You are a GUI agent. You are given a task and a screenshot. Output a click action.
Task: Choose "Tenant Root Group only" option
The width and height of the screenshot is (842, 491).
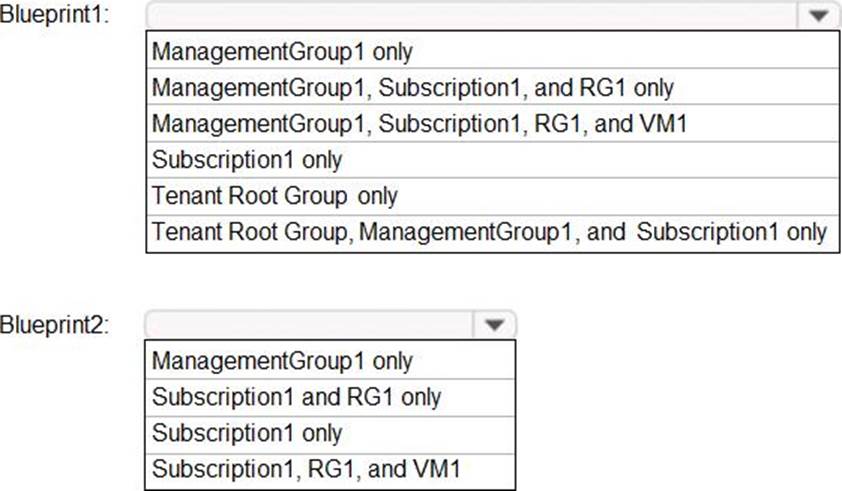click(275, 195)
